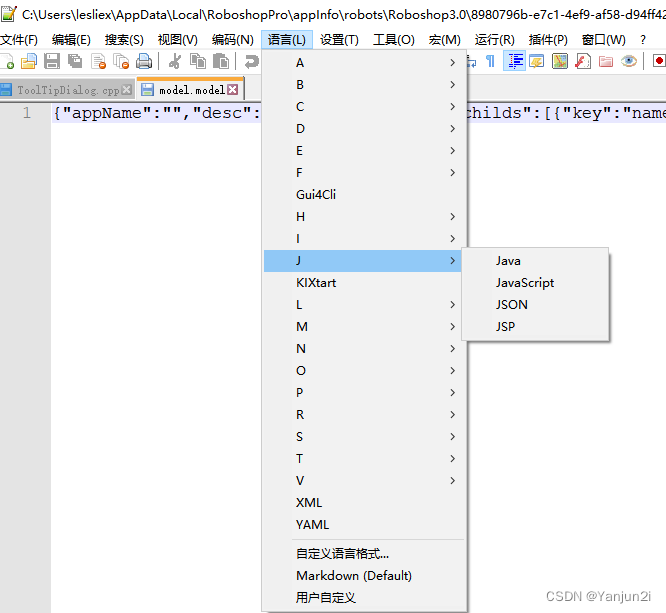The image size is (666, 613).
Task: Choose JSP language from submenu
Action: pyautogui.click(x=535, y=327)
